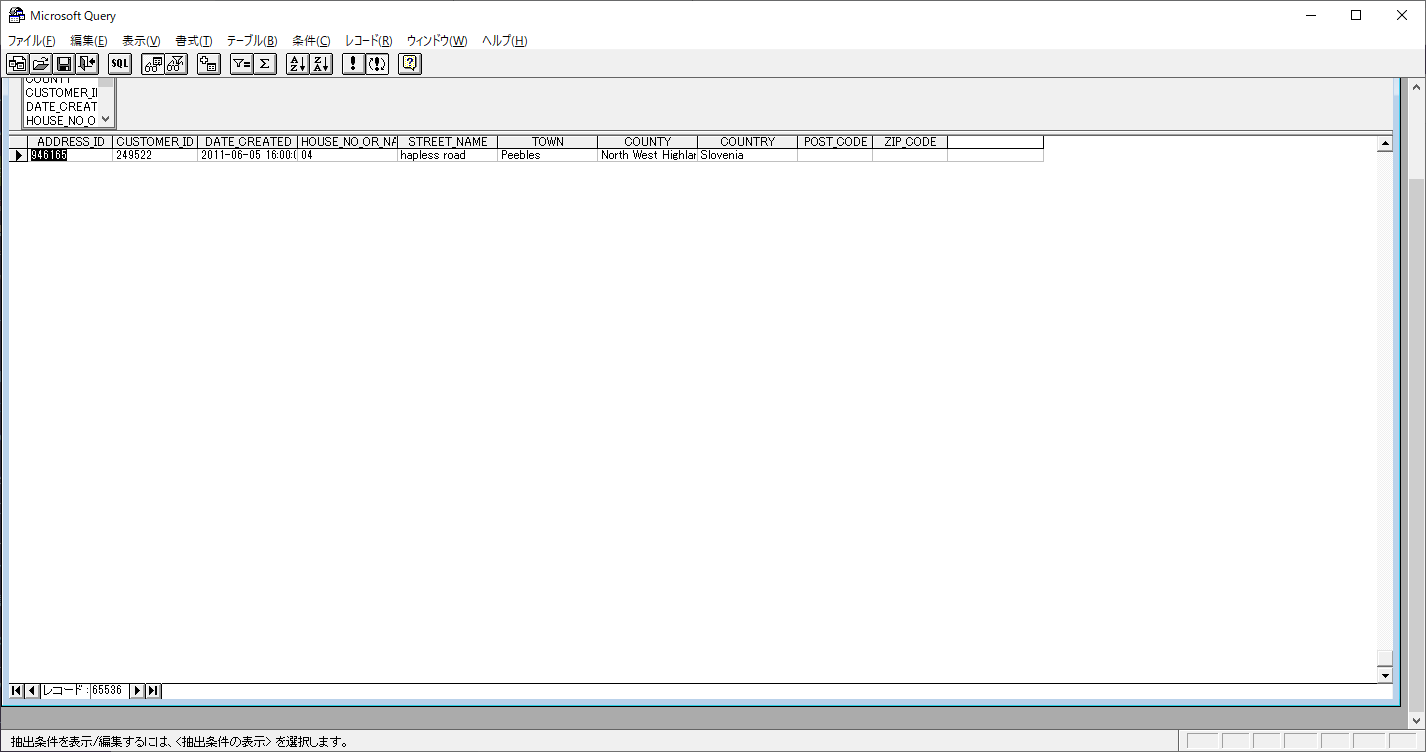
Task: Open the 表示(V) menu
Action: click(141, 41)
